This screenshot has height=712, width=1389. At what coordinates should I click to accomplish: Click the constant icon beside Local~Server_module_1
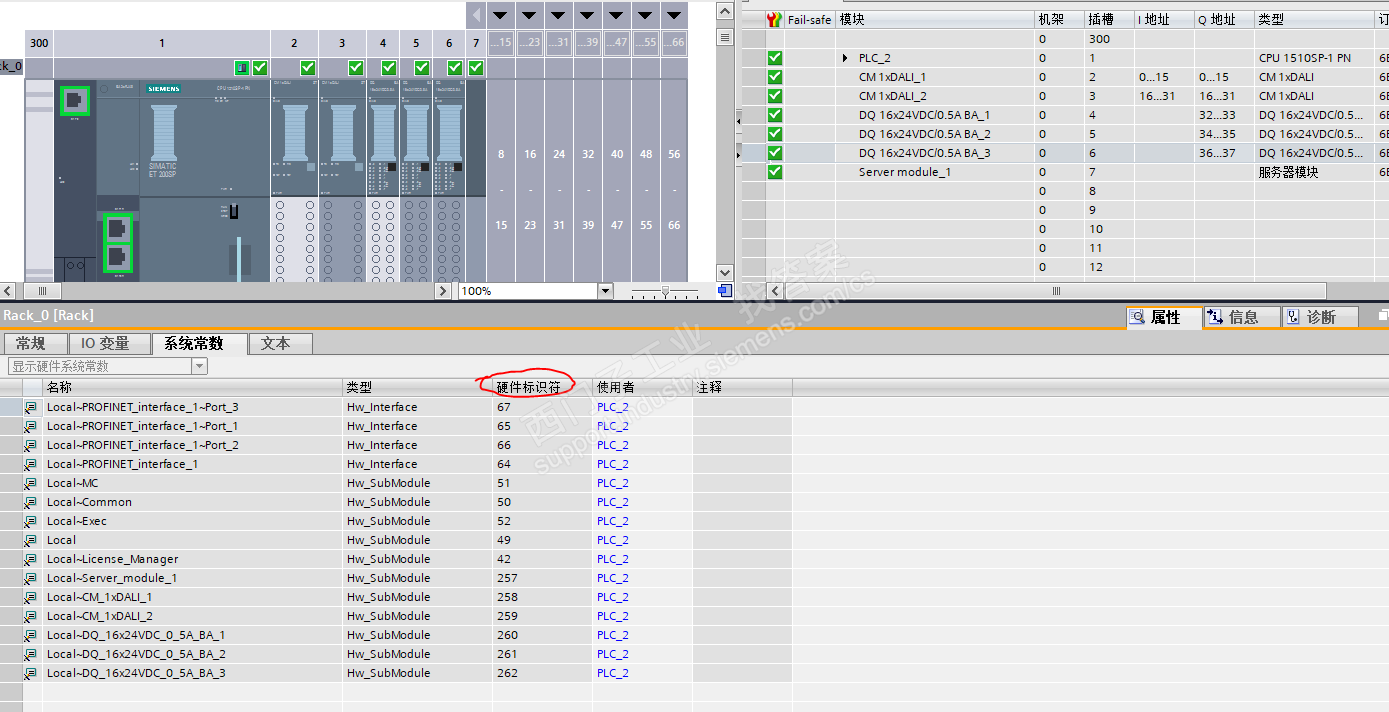point(31,579)
